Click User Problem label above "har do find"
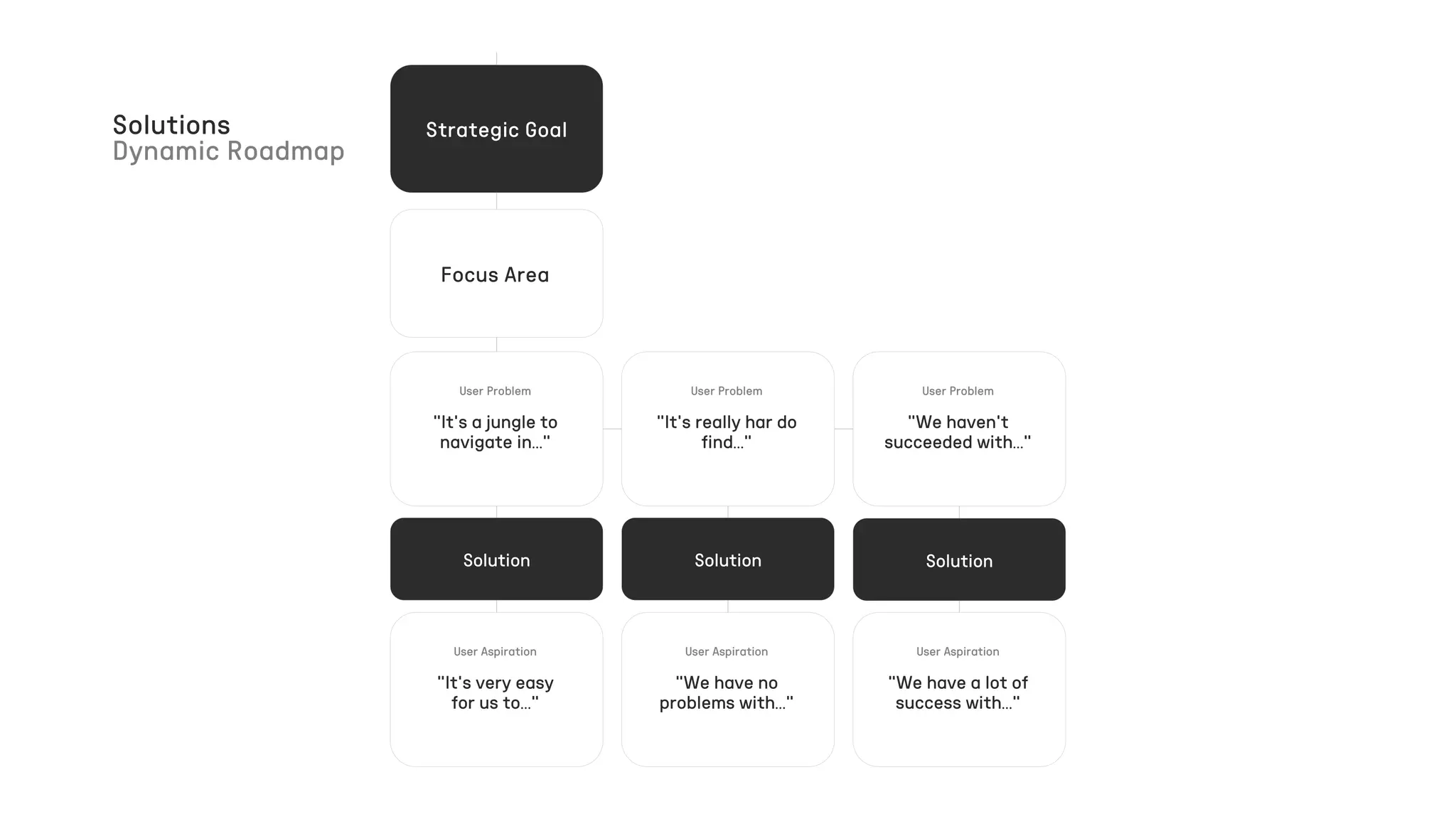Image resolution: width=1456 pixels, height=819 pixels. 726,391
